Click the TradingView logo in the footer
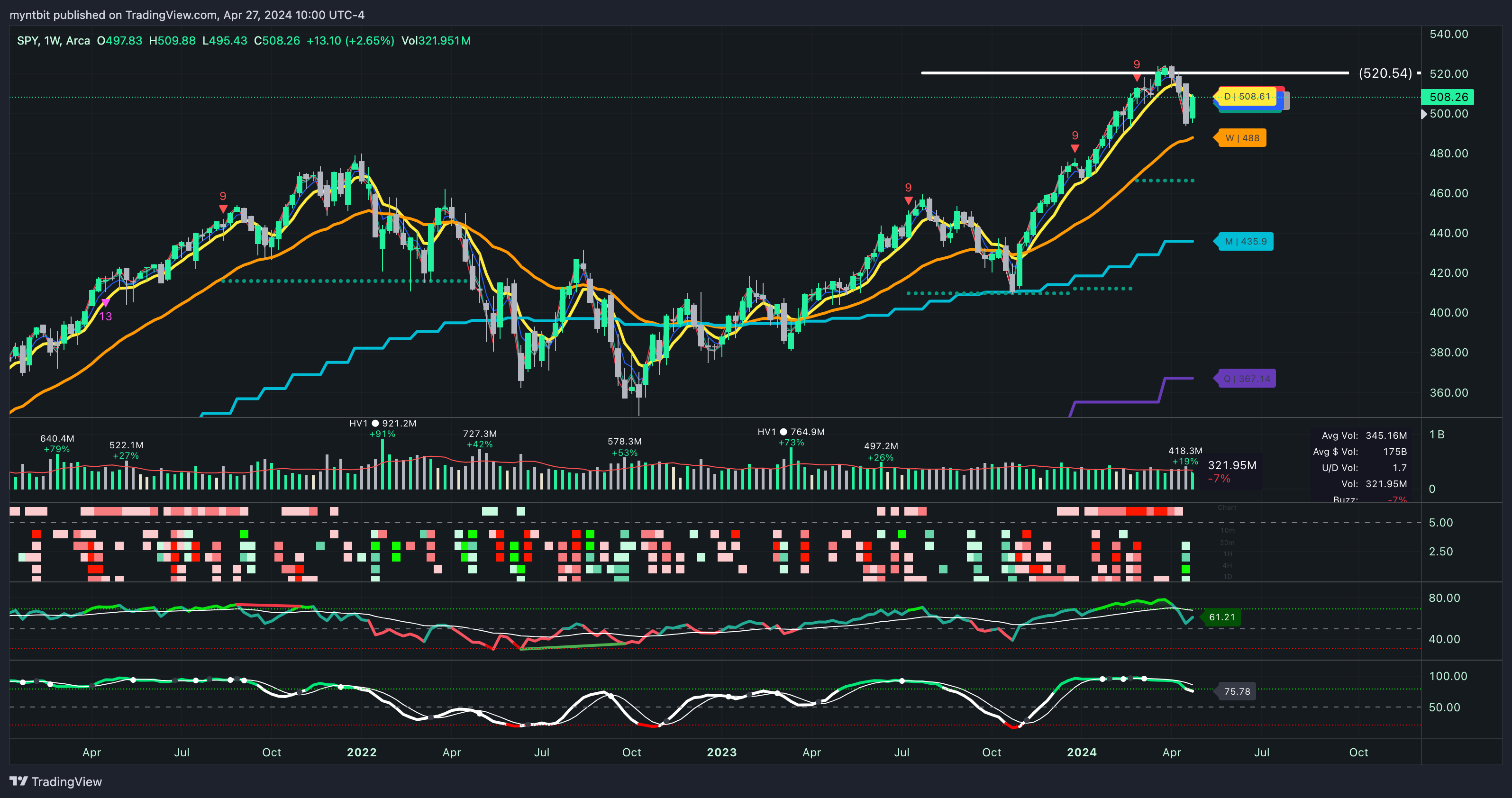The width and height of the screenshot is (1512, 798). (56, 781)
